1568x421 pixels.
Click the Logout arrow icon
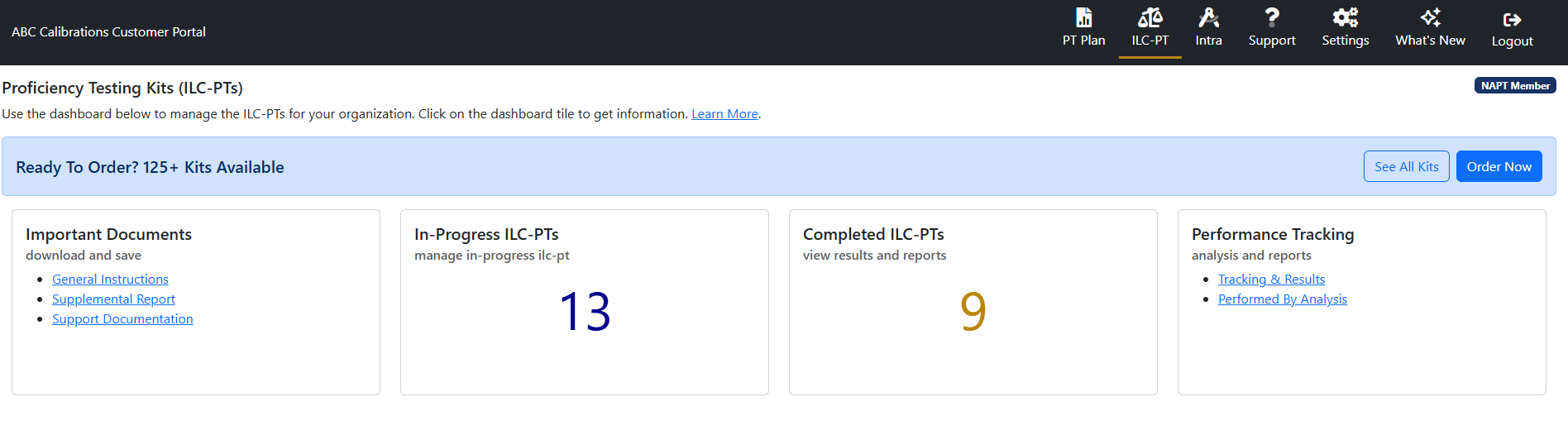pos(1512,20)
